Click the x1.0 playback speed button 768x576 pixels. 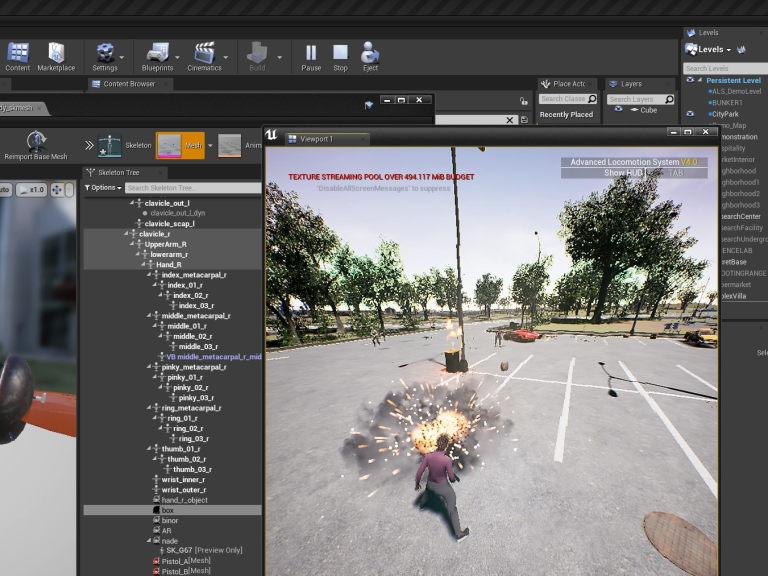tap(32, 190)
